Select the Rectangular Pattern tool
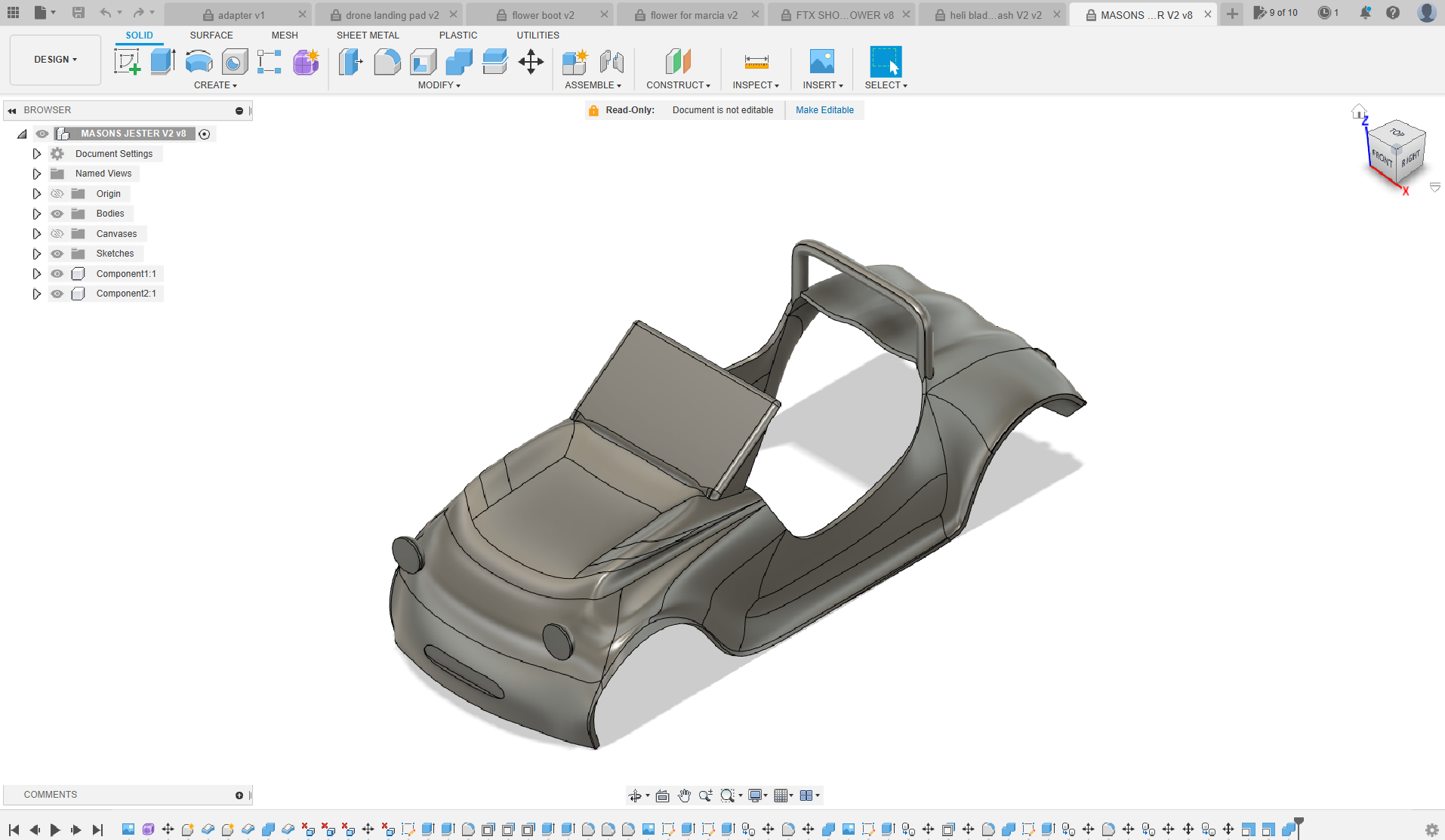 pos(270,62)
